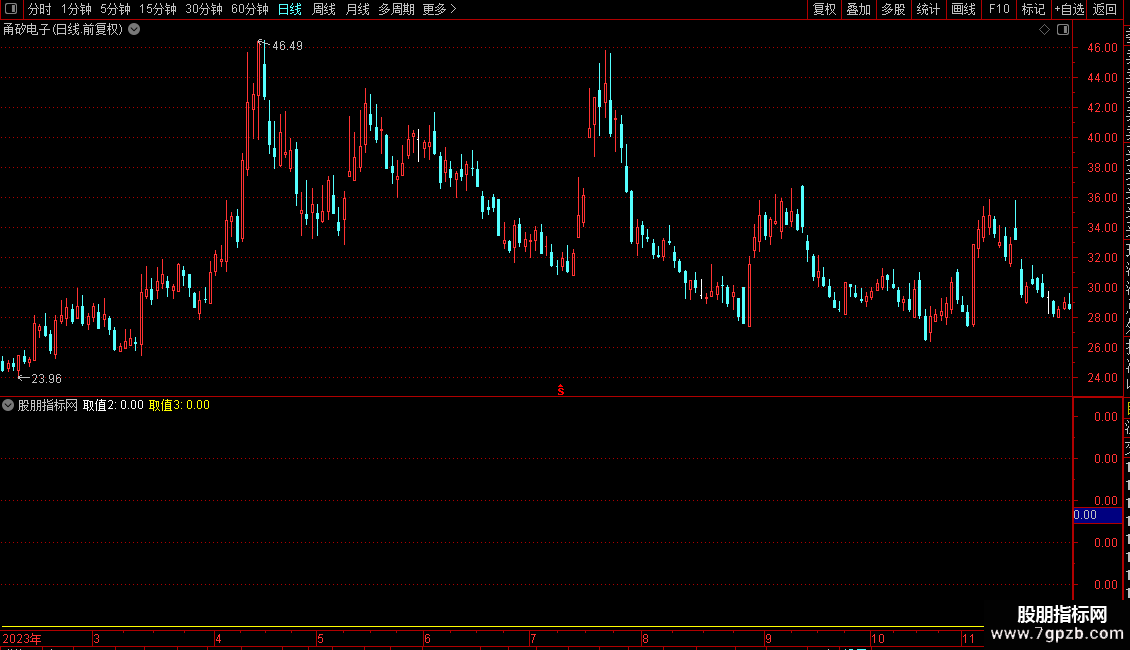Open the 画线 drawing tools
Image resolution: width=1130 pixels, height=650 pixels.
(963, 9)
